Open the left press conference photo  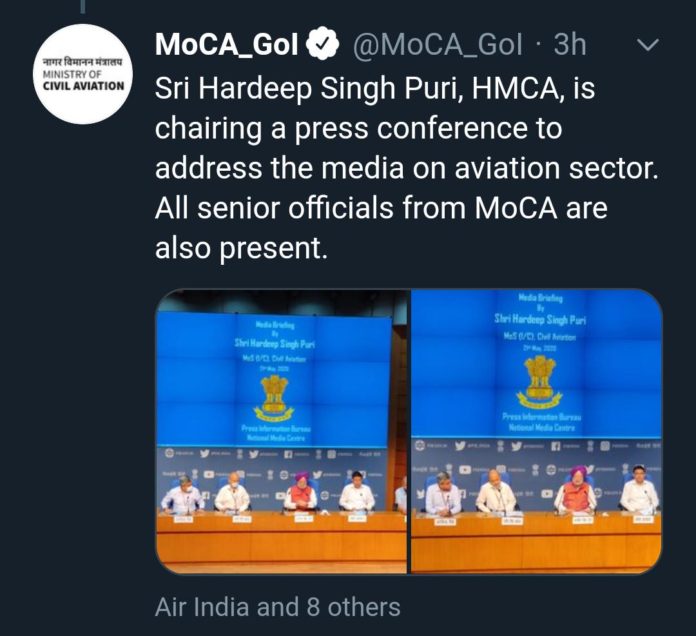(x=281, y=431)
